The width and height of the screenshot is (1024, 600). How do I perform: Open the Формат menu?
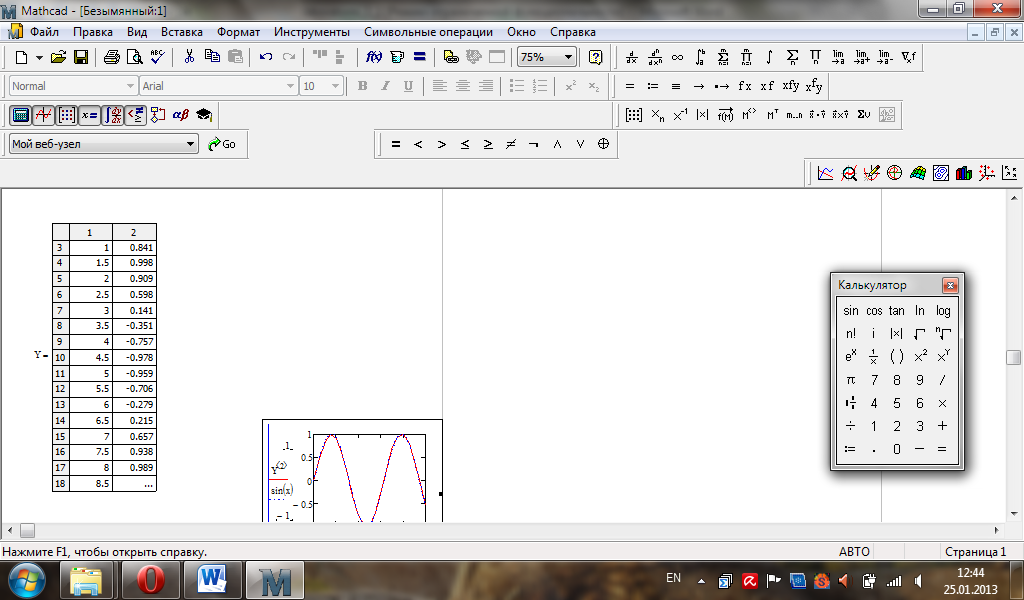[238, 32]
